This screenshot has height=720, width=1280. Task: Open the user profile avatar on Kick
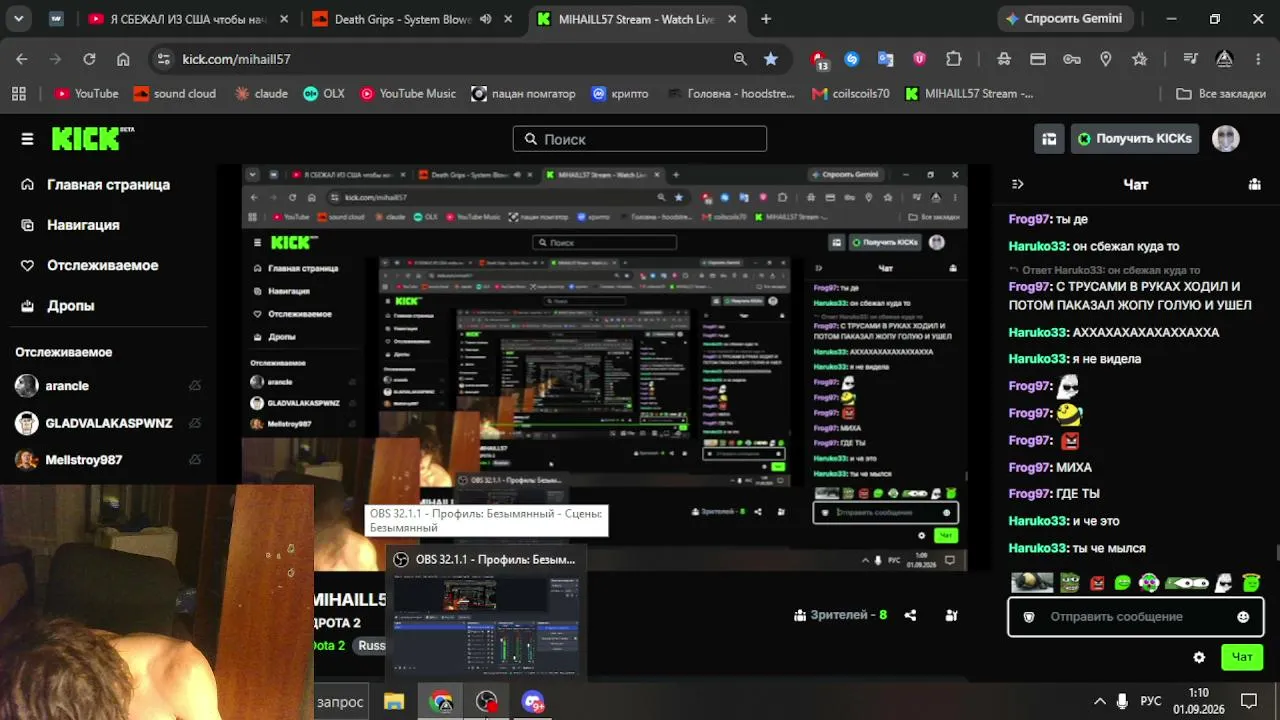1226,139
